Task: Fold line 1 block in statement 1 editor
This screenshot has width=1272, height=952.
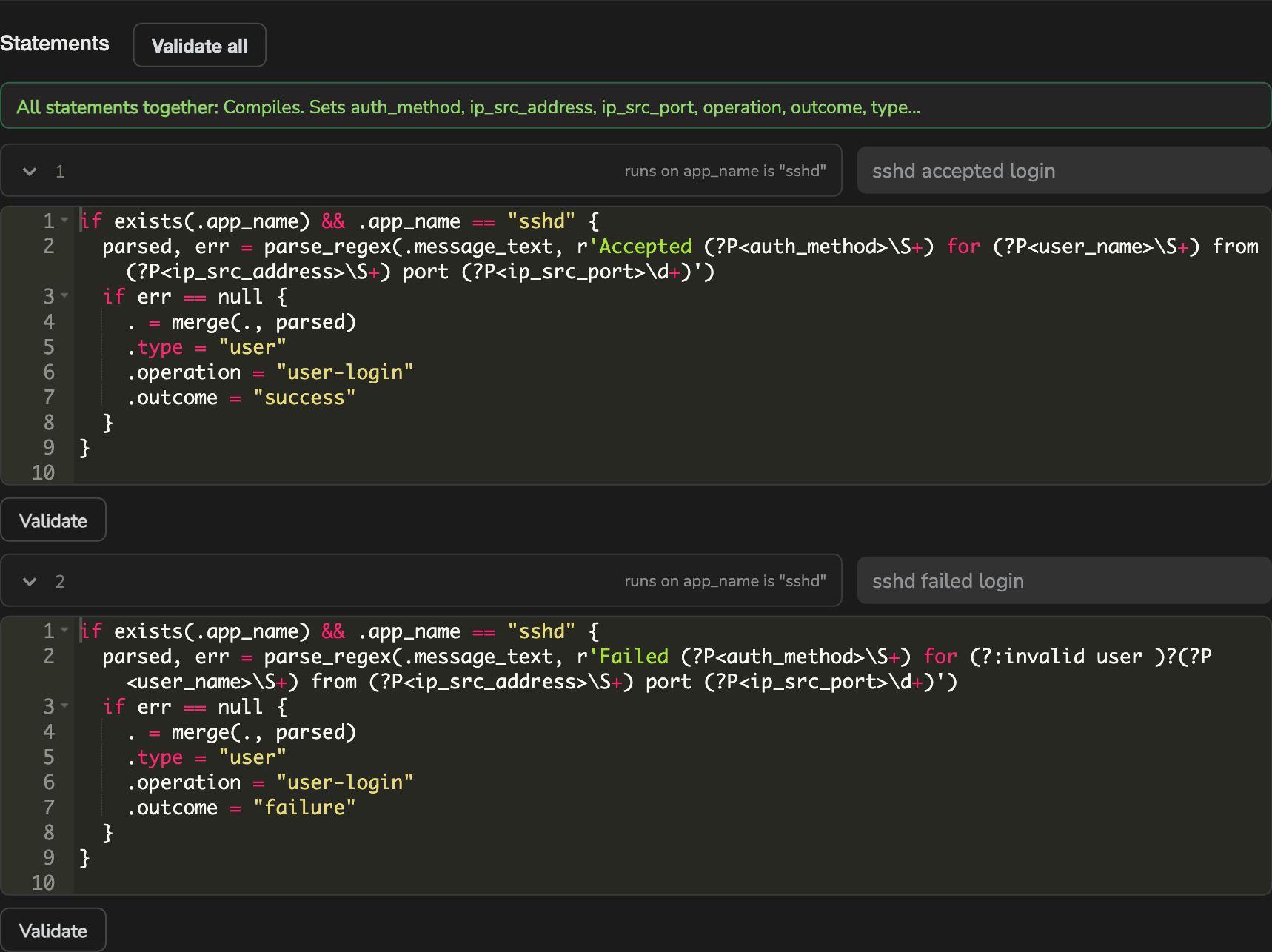Action: click(x=64, y=221)
